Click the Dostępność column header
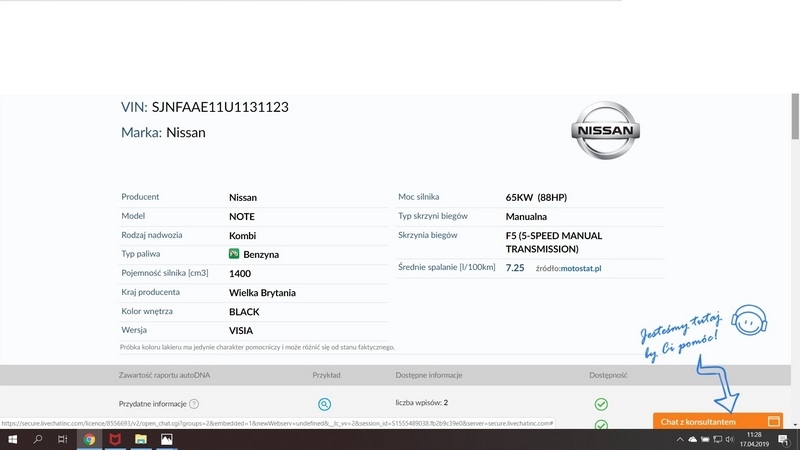Image resolution: width=800 pixels, height=450 pixels. point(608,375)
